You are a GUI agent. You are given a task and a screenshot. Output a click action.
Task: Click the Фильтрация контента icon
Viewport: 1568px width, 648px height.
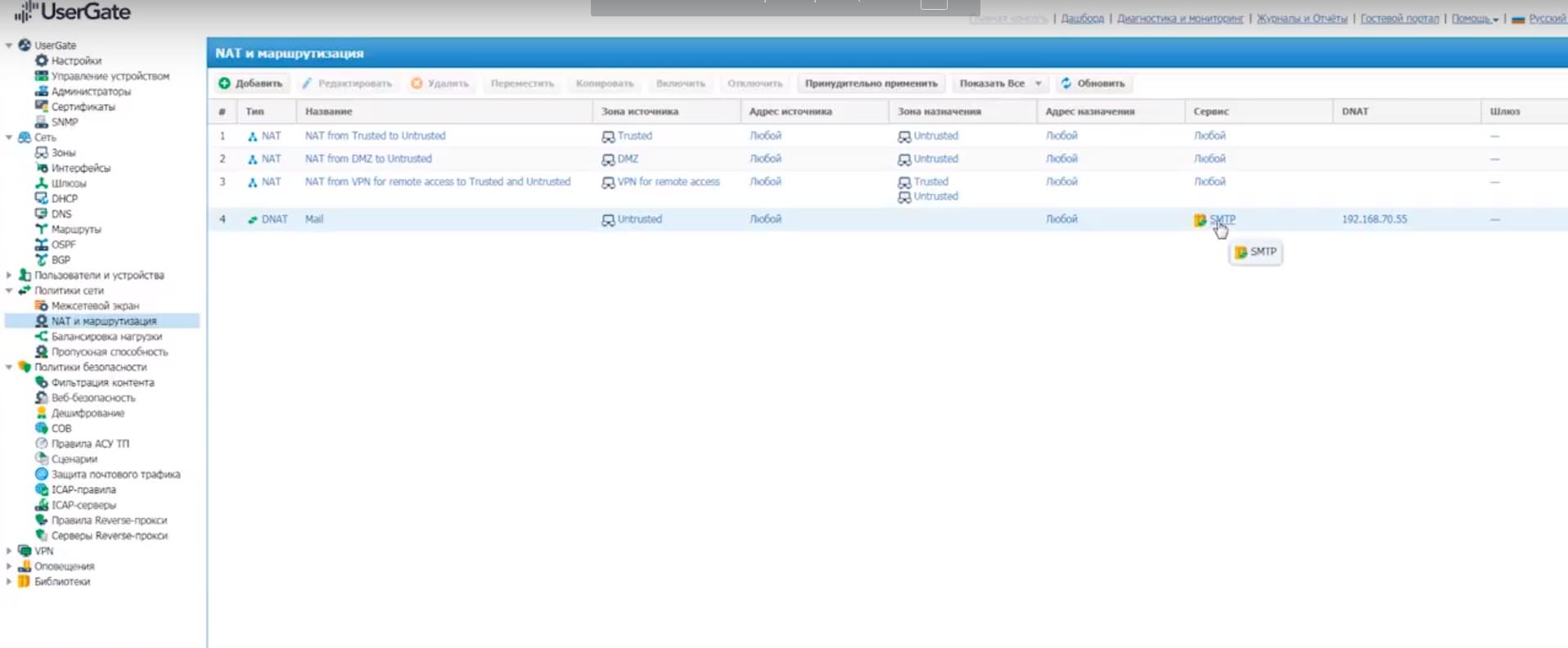(42, 382)
